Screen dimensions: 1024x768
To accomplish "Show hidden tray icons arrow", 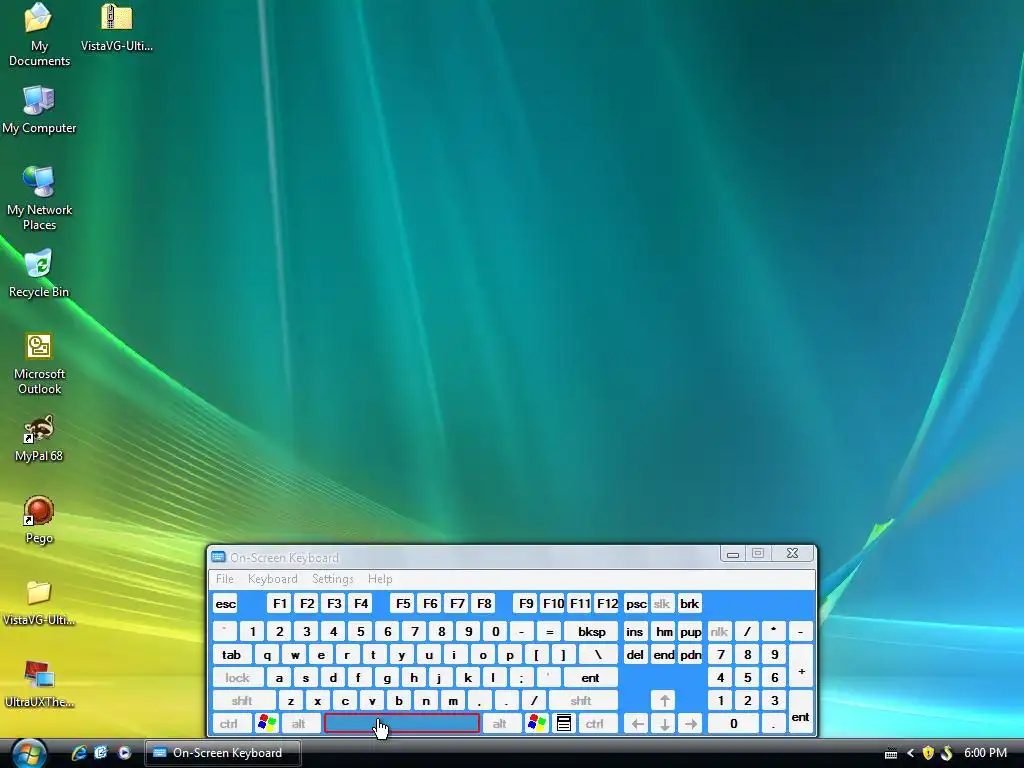I will tap(910, 753).
